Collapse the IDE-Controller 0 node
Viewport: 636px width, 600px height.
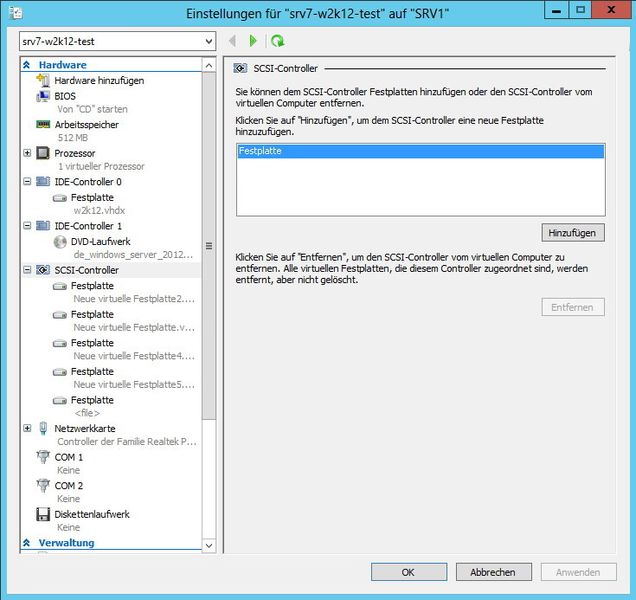27,181
